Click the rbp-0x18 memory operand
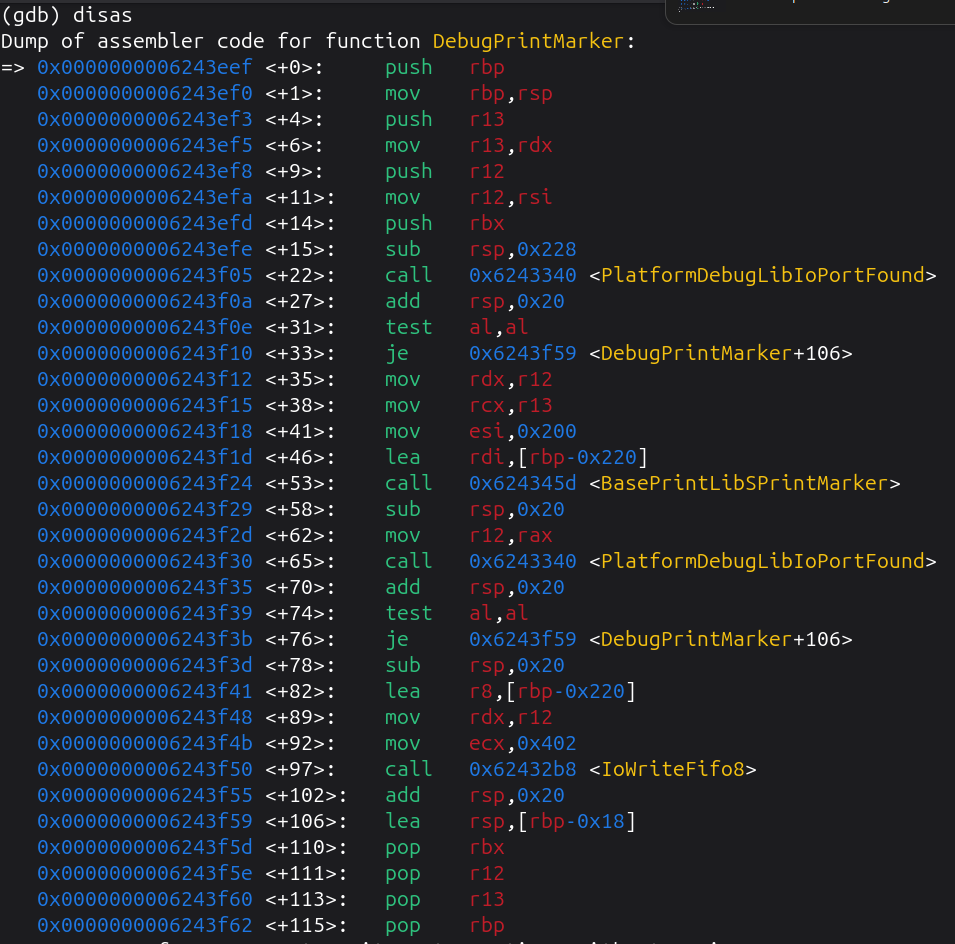The height and width of the screenshot is (944, 955). point(577,822)
